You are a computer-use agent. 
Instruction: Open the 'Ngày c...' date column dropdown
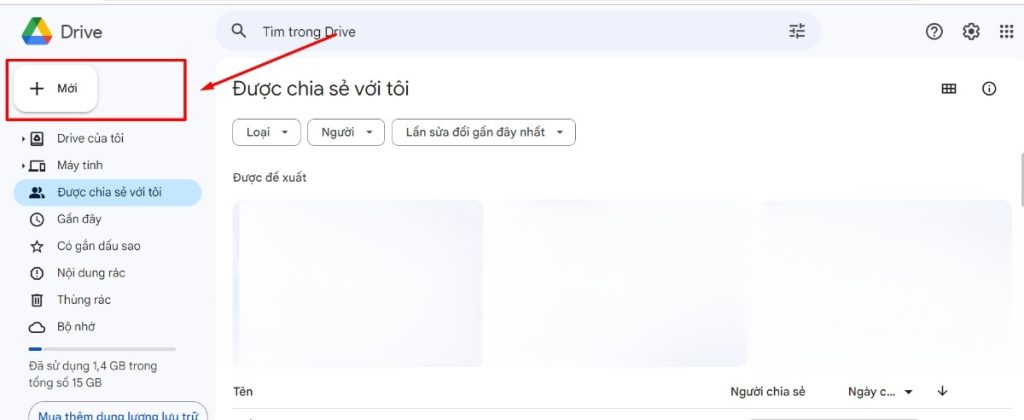[880, 391]
